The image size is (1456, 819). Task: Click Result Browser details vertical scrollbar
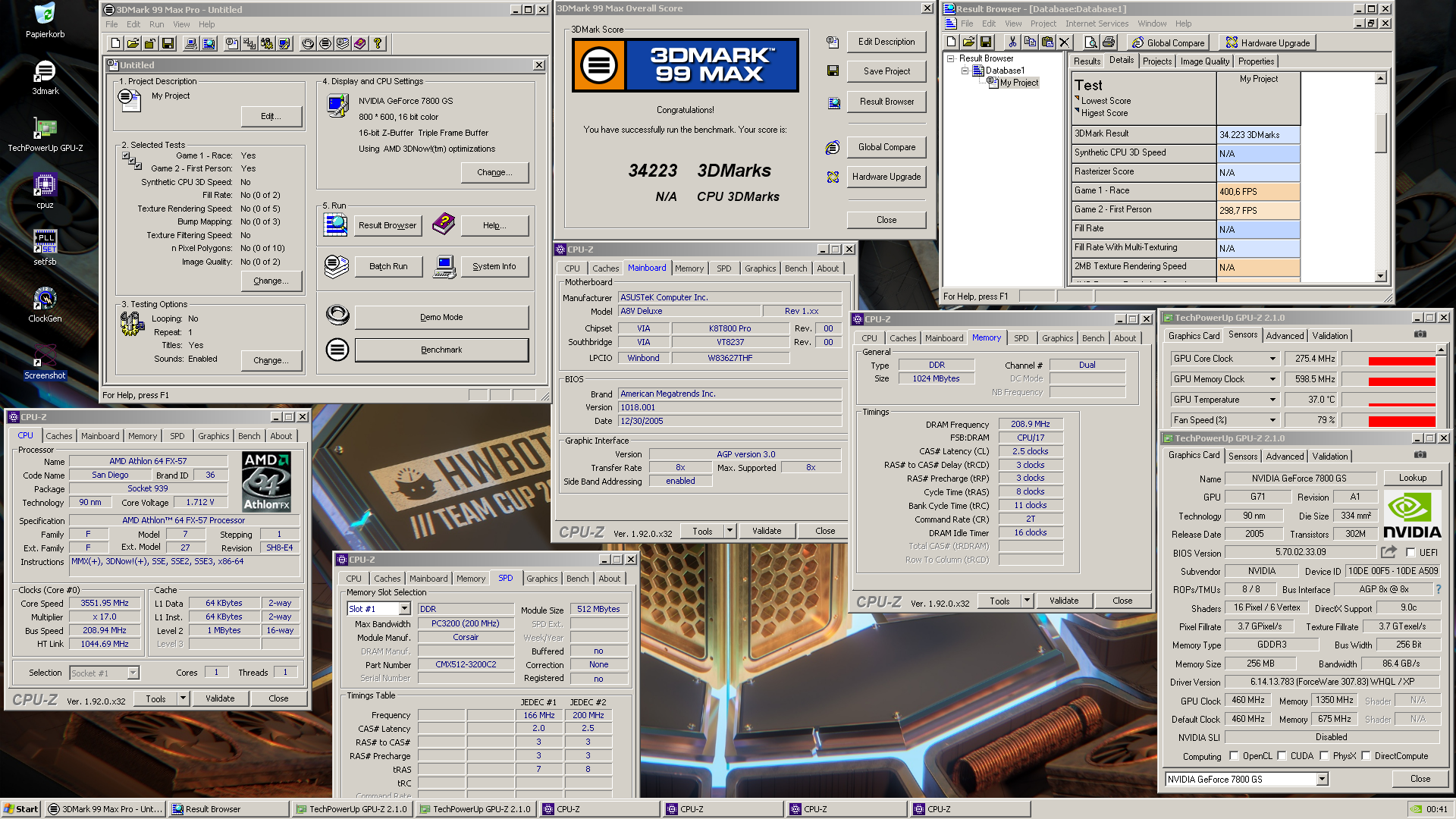[x=1381, y=177]
